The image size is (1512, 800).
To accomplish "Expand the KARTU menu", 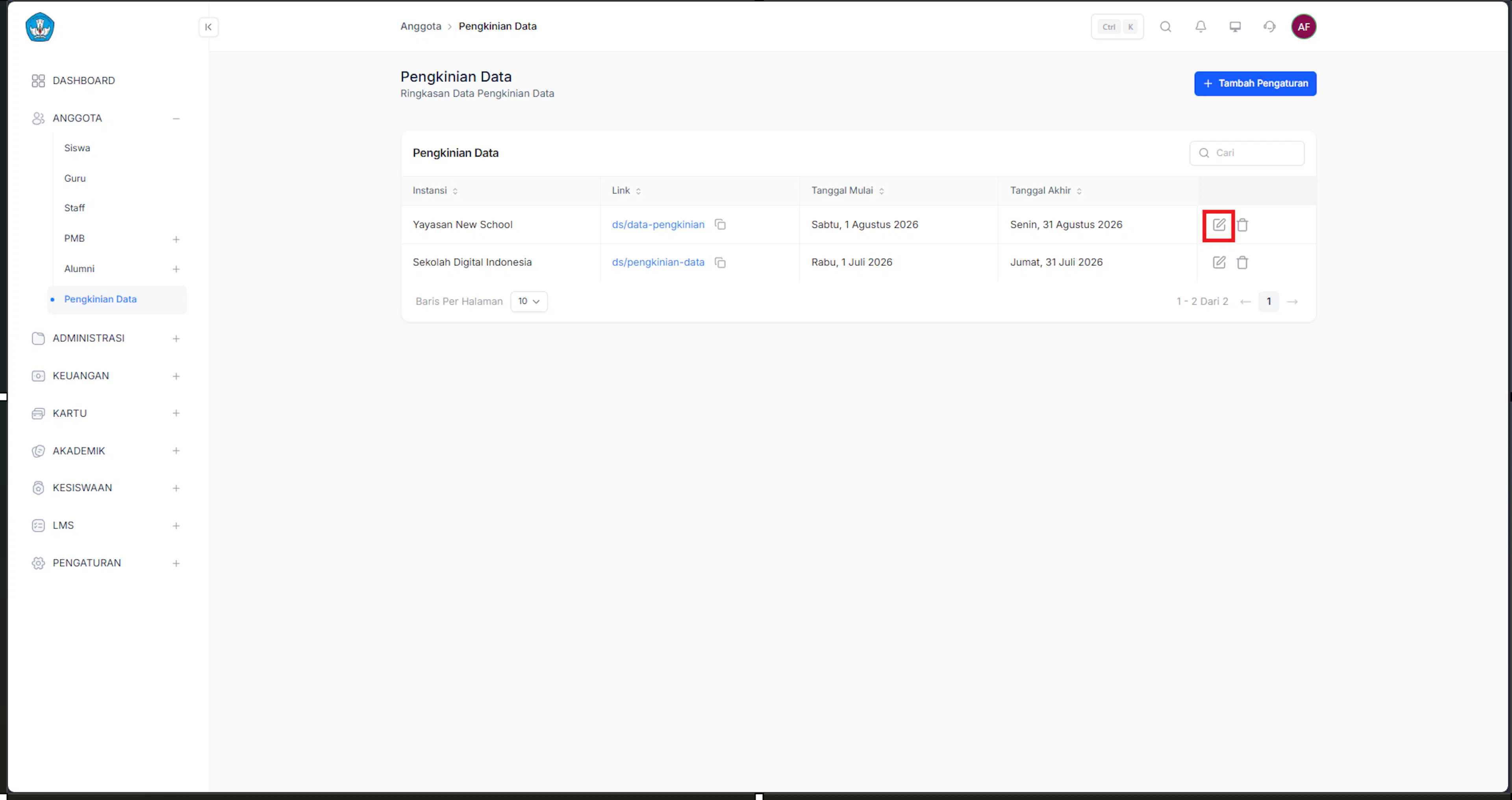I will coord(176,414).
